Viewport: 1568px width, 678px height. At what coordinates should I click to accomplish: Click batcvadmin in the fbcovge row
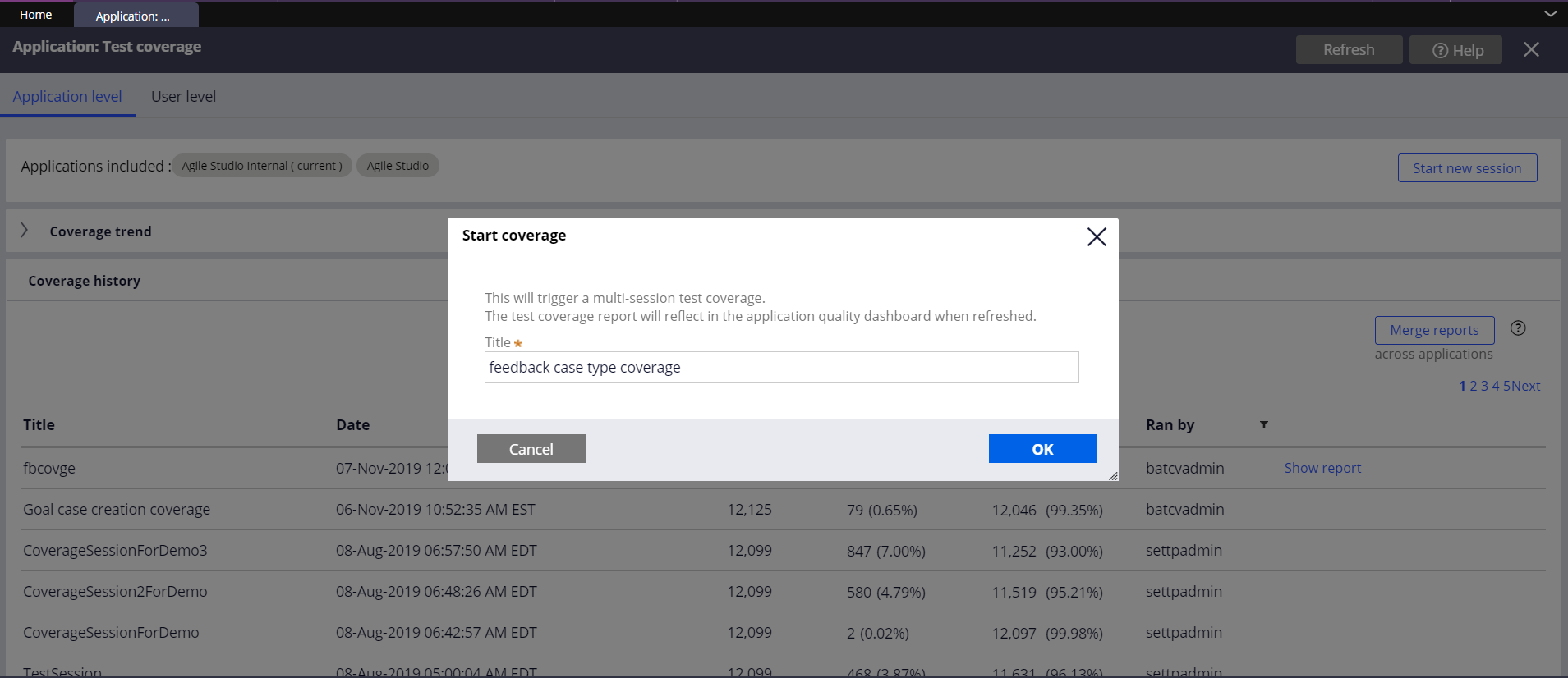(1184, 468)
